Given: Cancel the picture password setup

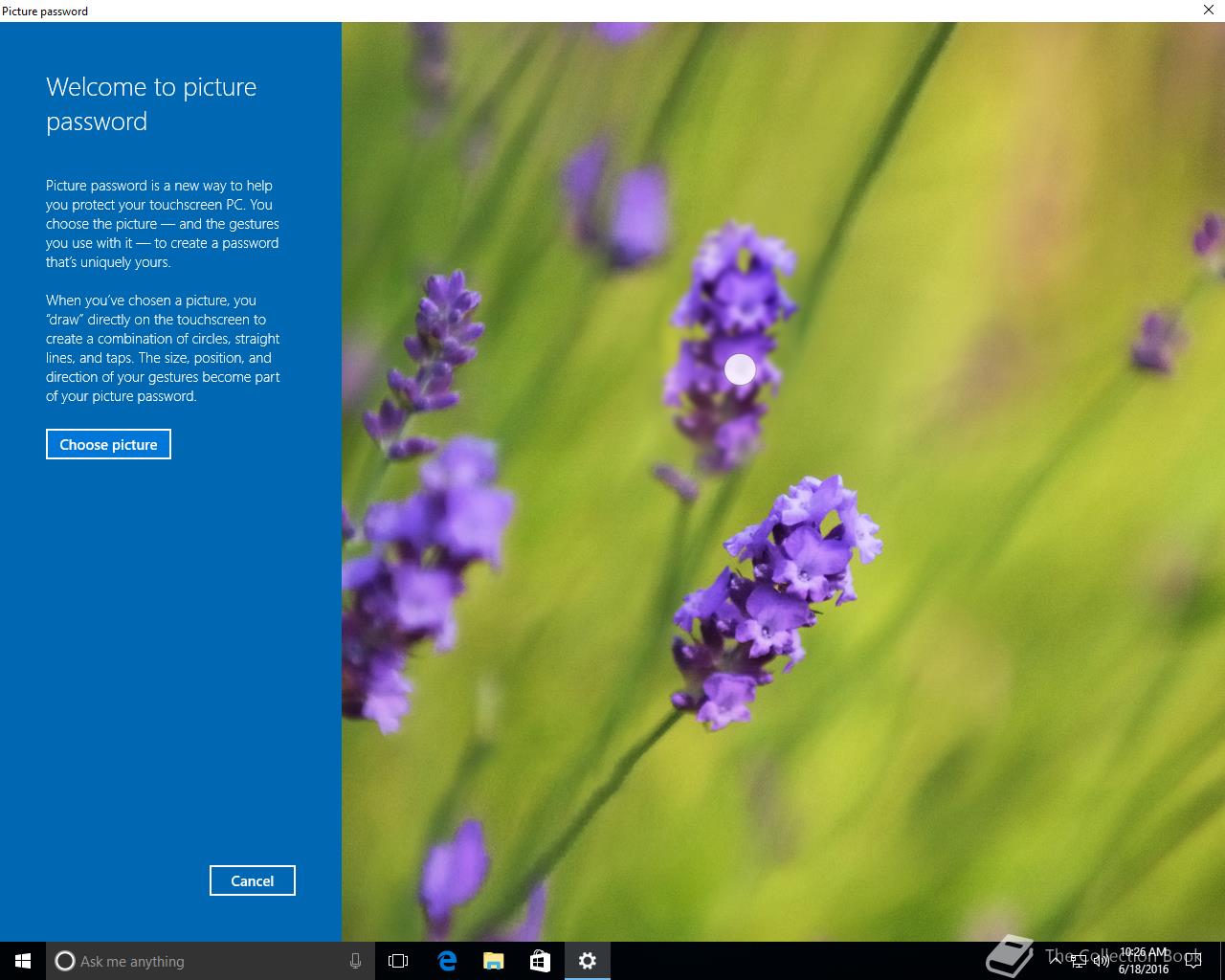Looking at the screenshot, I should pos(253,880).
